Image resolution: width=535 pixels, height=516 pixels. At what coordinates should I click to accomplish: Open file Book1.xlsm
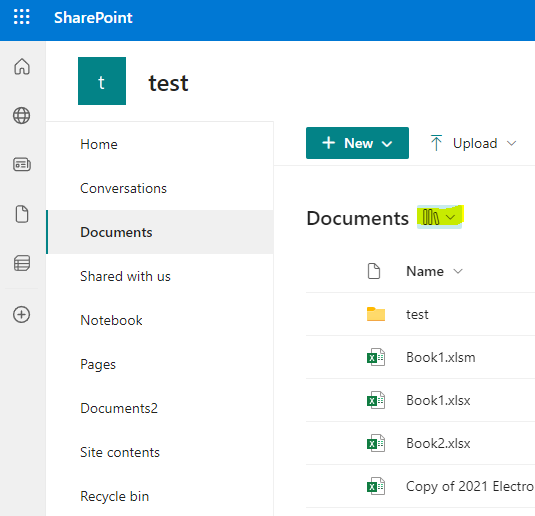(x=440, y=357)
